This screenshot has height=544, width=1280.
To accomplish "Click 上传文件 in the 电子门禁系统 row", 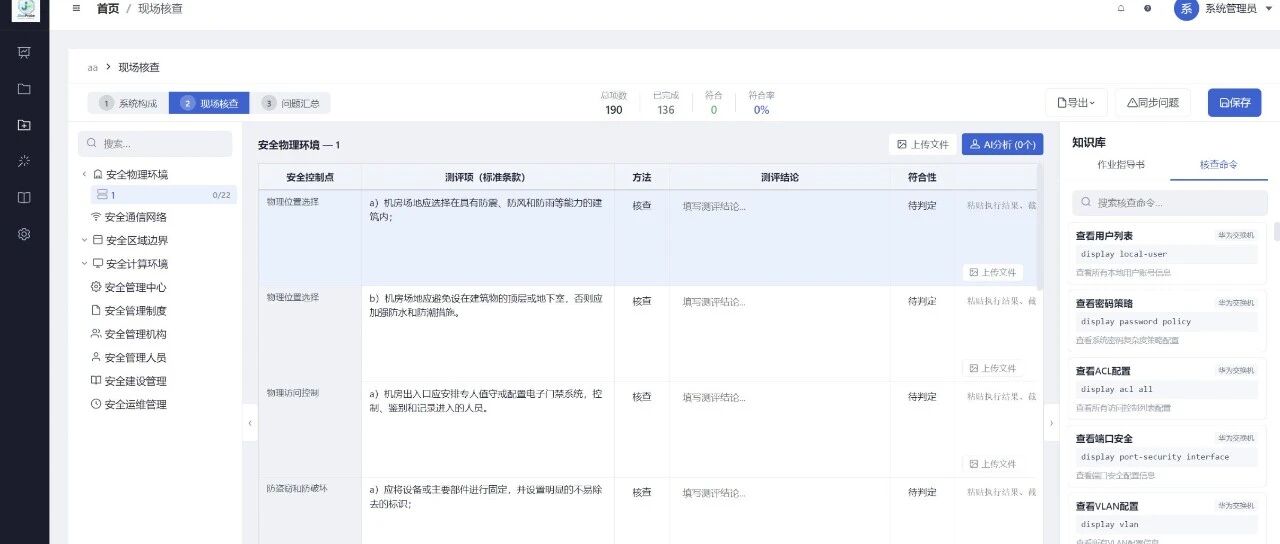I will (x=992, y=464).
